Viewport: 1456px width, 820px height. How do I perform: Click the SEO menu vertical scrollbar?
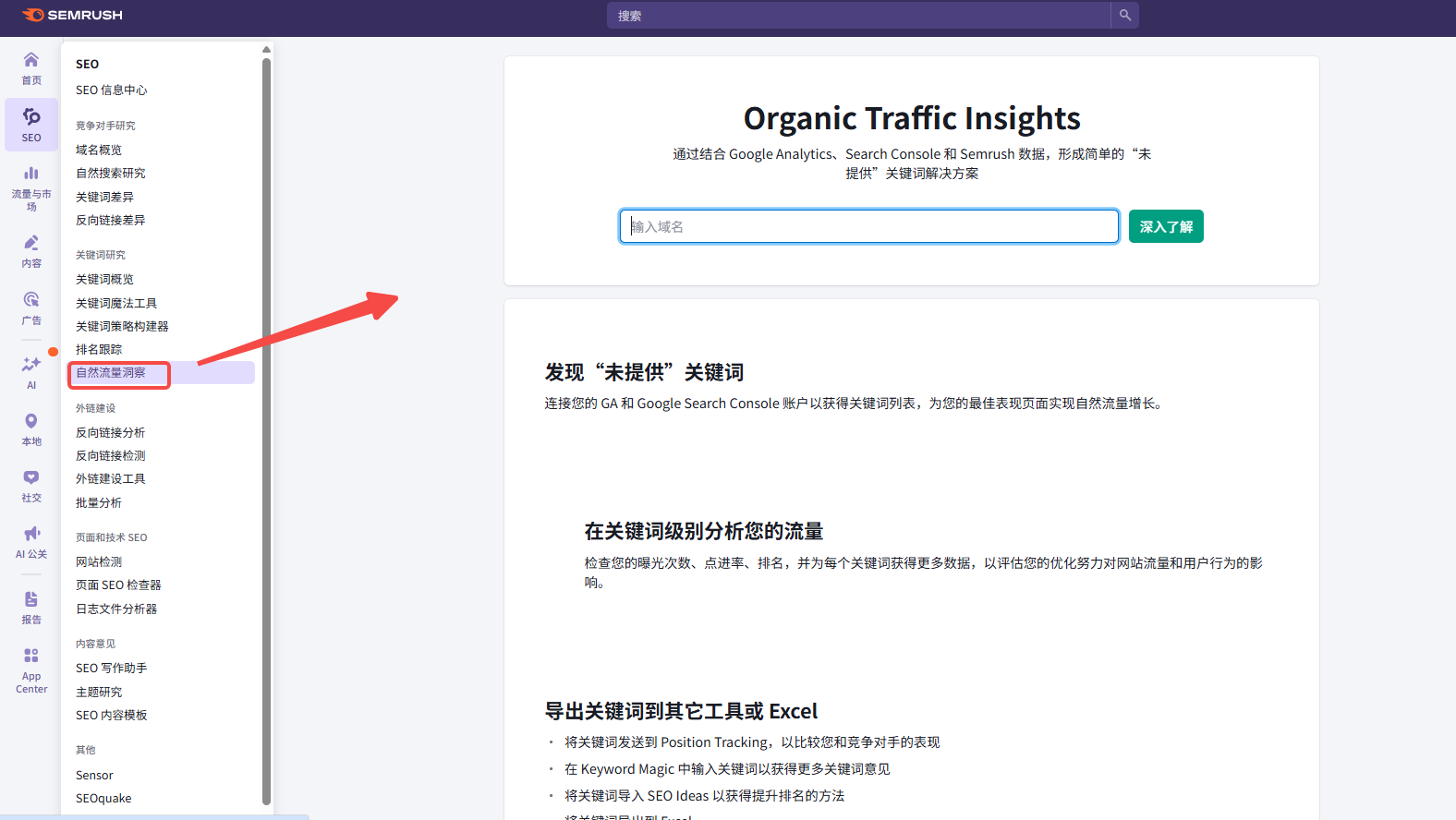tap(266, 430)
